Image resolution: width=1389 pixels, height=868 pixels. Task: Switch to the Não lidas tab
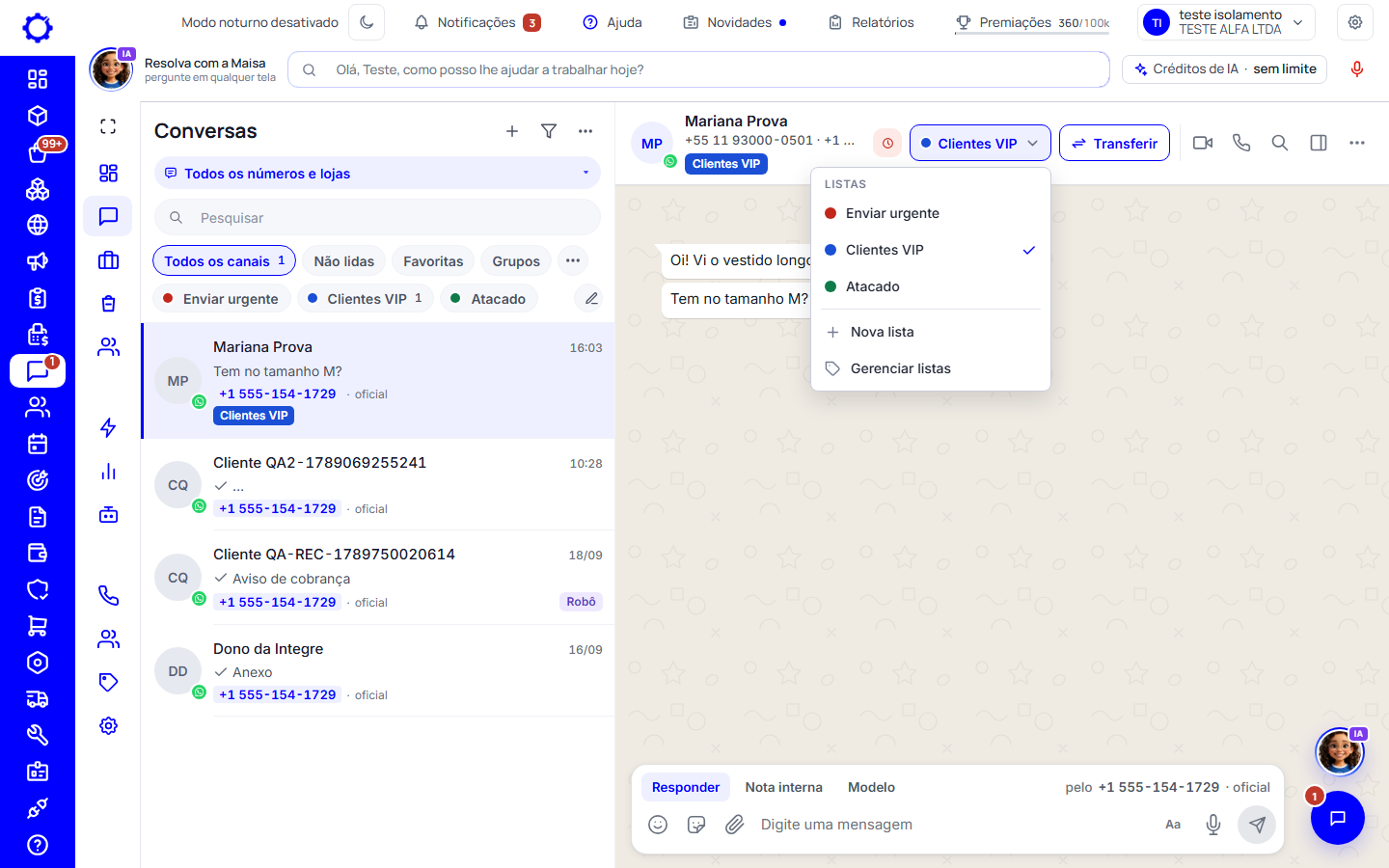[x=344, y=260]
